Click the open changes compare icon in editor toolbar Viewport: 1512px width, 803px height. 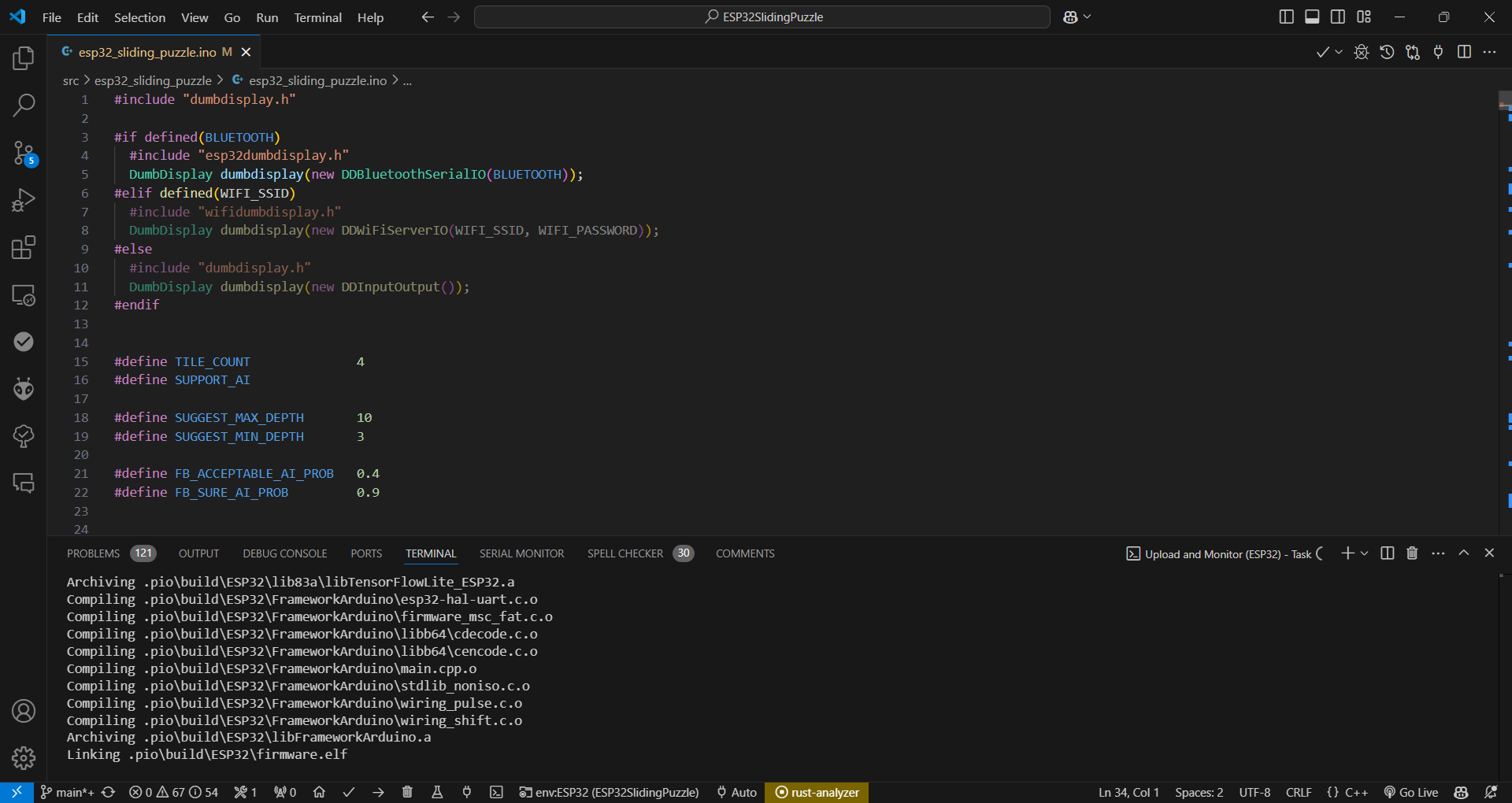pyautogui.click(x=1413, y=52)
